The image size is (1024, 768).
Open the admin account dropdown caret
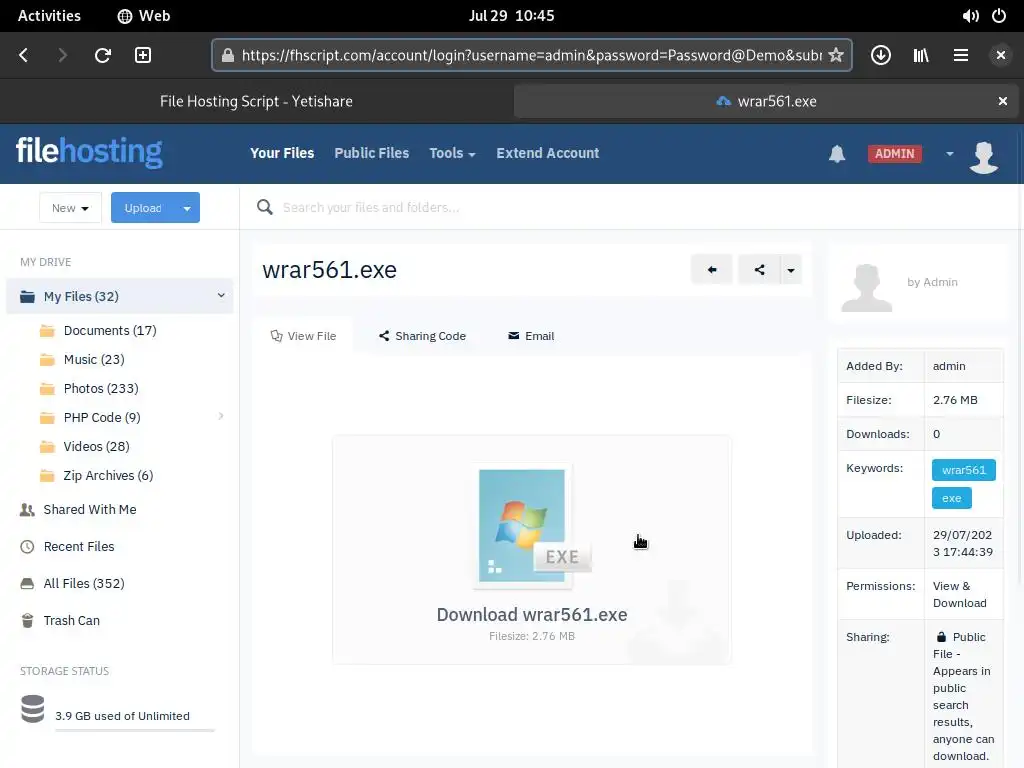950,154
